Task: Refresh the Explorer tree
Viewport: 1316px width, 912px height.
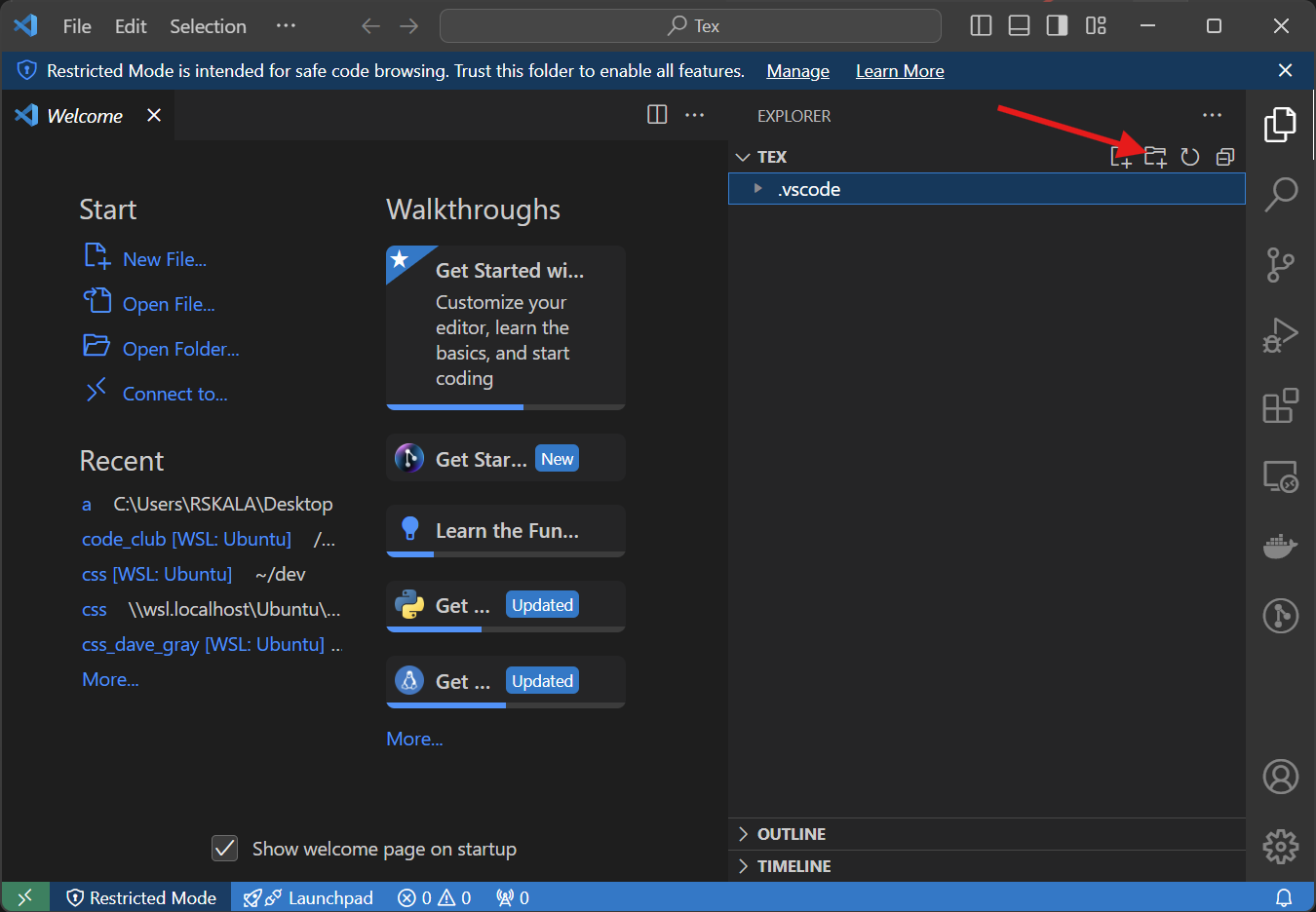Action: coord(1190,157)
